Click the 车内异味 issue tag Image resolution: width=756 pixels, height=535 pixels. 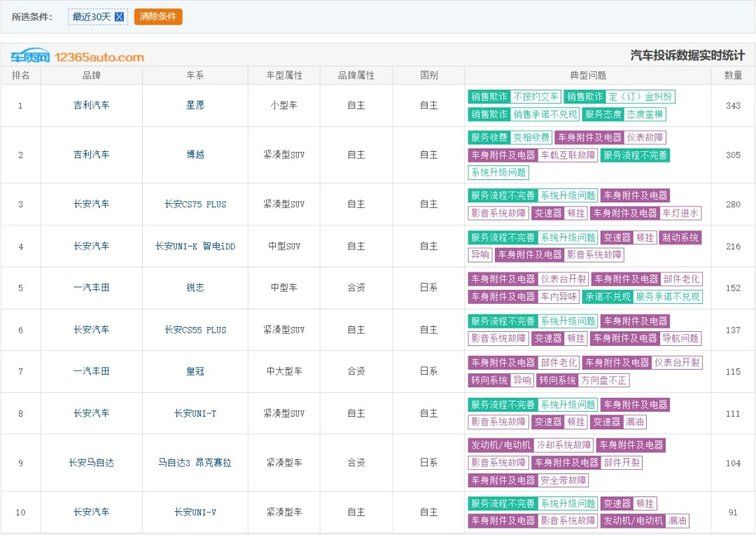coord(558,297)
